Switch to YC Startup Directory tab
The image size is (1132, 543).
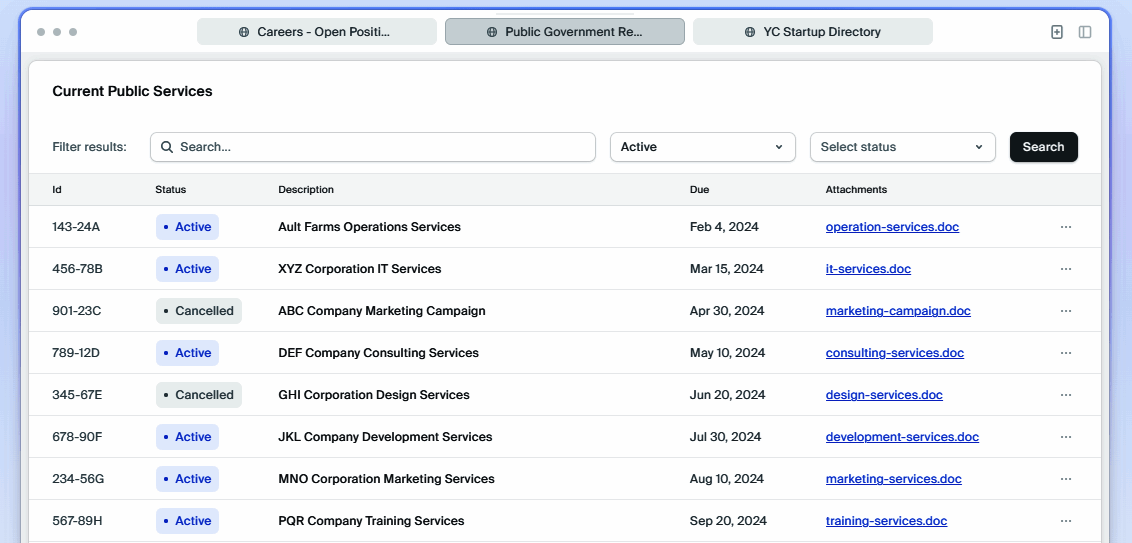tap(812, 32)
